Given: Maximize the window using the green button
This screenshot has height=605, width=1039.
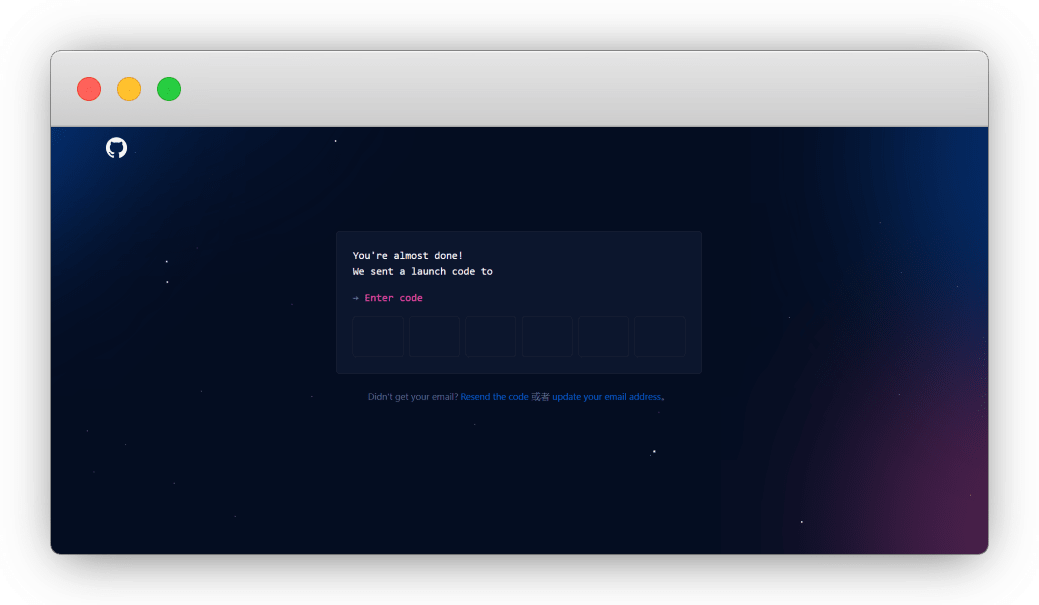Looking at the screenshot, I should pos(169,89).
